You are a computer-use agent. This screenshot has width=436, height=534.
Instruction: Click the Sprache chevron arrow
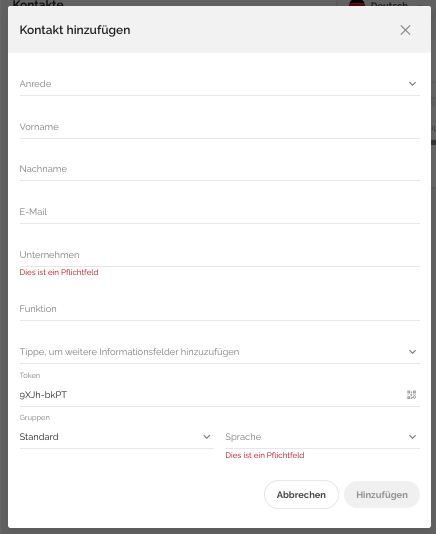(x=412, y=437)
